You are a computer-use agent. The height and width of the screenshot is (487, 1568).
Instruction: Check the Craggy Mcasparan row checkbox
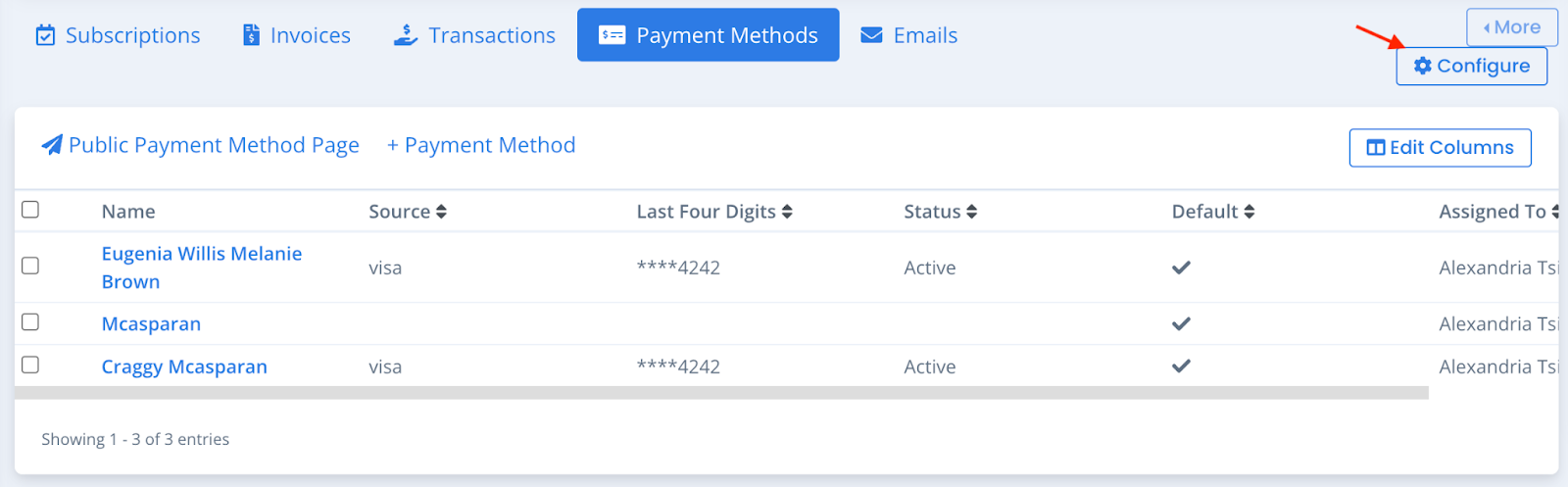pyautogui.click(x=30, y=365)
